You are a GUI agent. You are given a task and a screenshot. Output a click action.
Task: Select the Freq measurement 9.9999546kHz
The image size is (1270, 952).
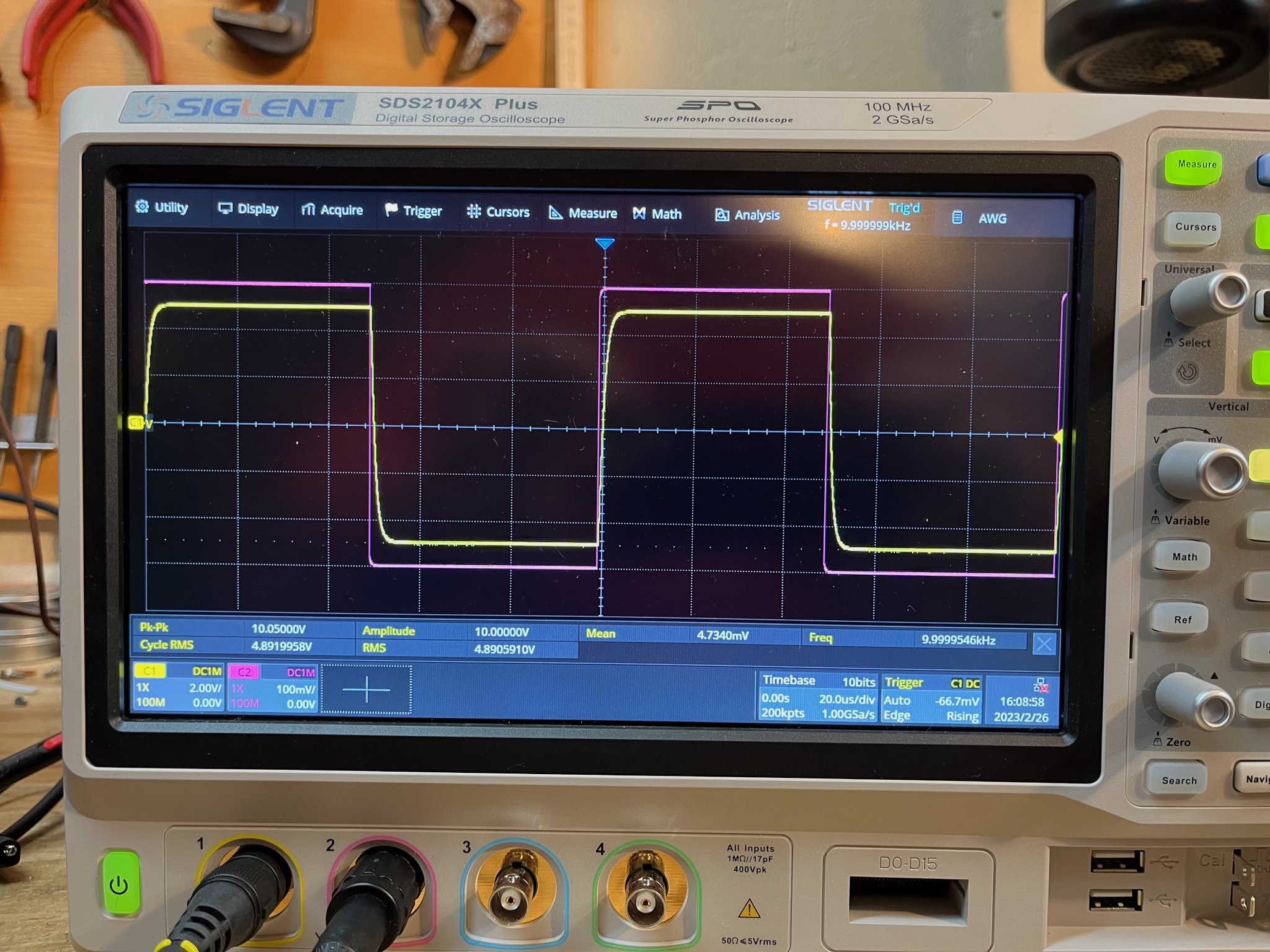point(958,640)
